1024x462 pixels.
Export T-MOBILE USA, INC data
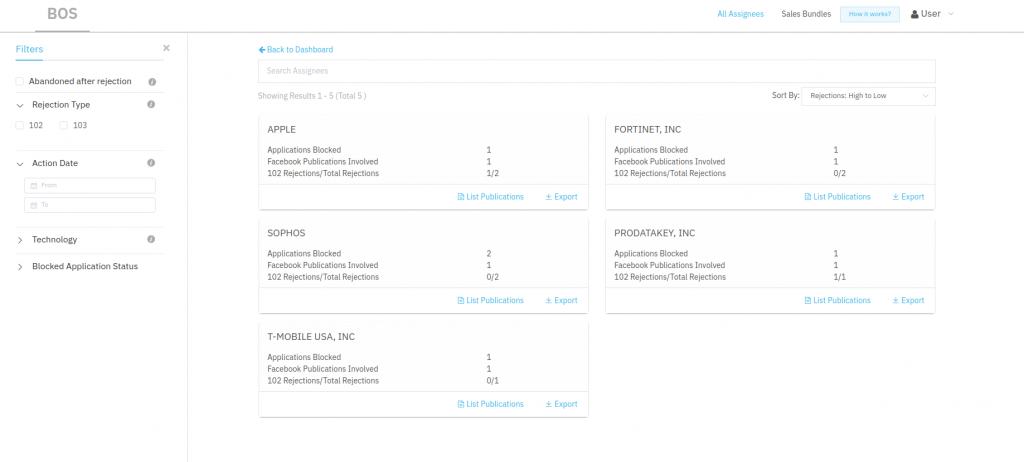[x=562, y=404]
